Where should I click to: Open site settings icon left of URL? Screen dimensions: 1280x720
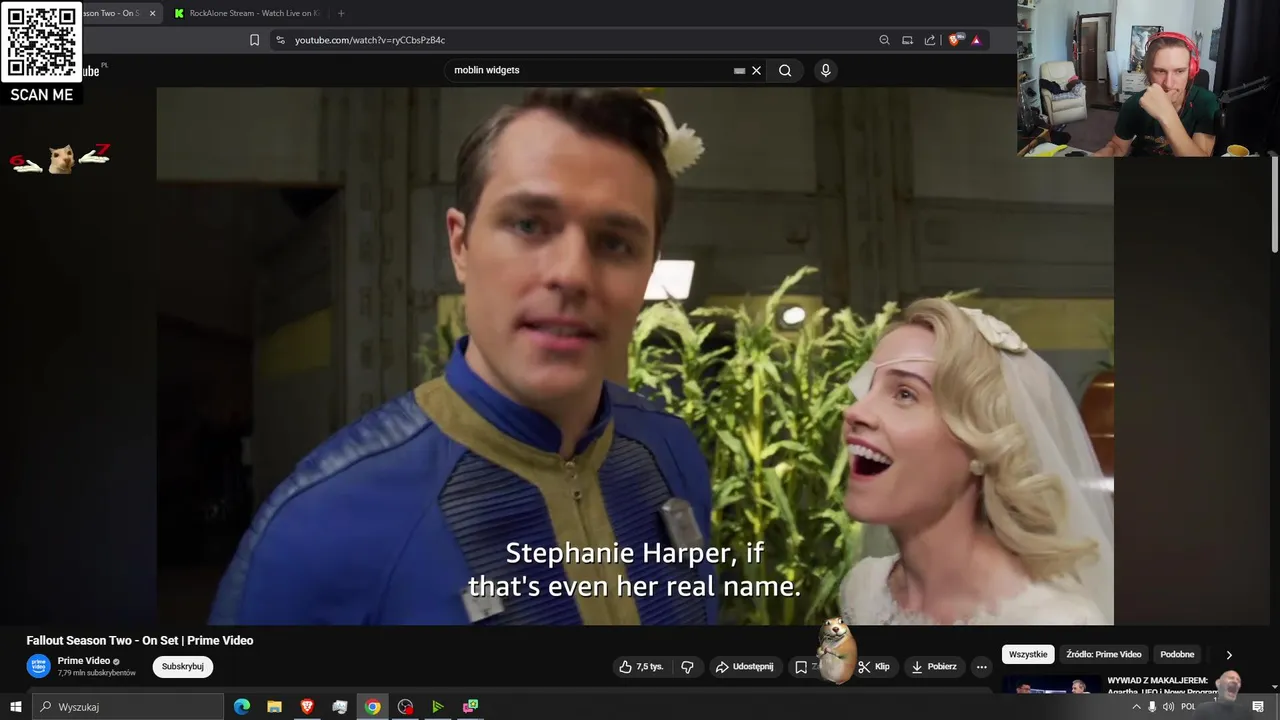[280, 40]
